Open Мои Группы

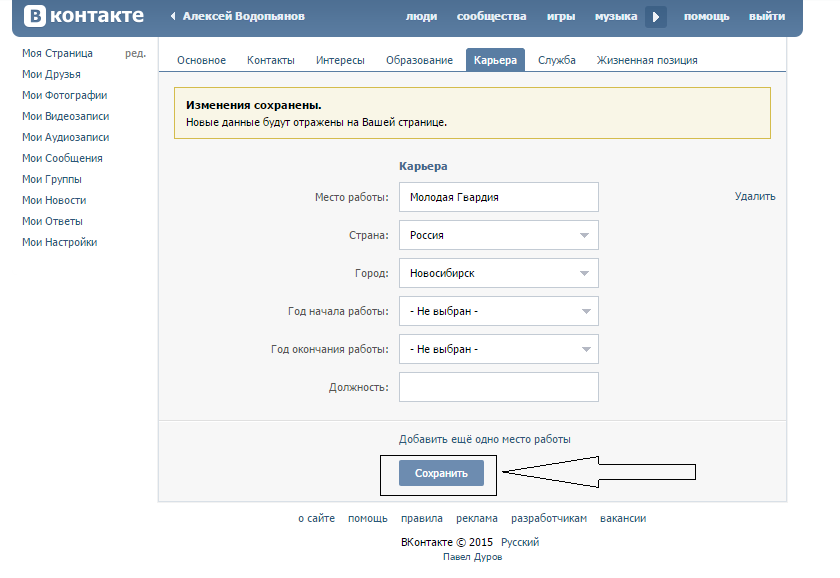52,179
